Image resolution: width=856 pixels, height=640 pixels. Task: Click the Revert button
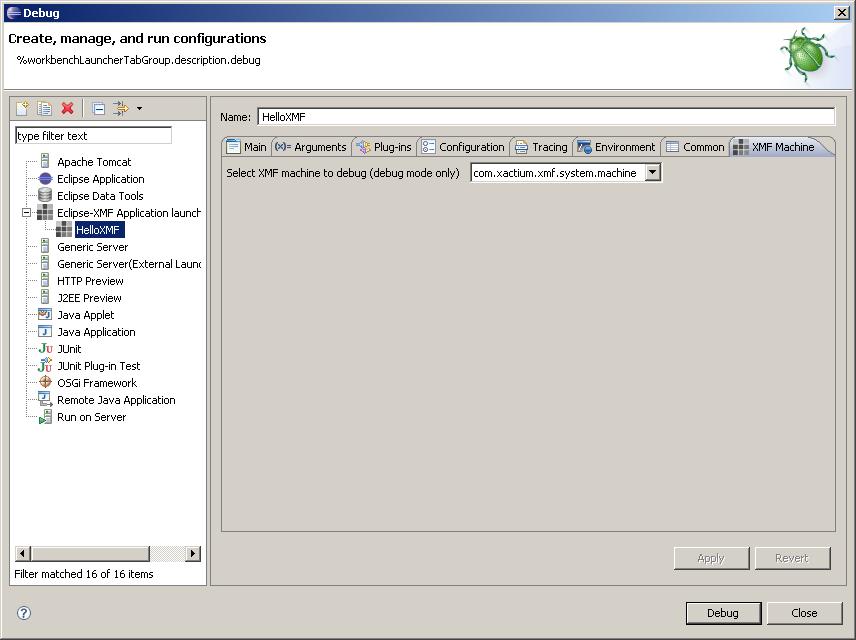pyautogui.click(x=792, y=558)
